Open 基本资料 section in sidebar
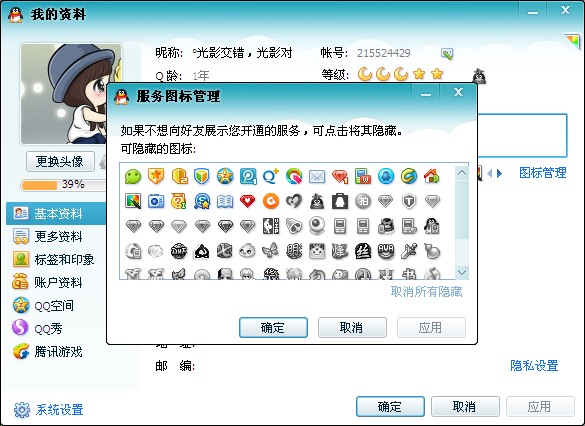Image resolution: width=585 pixels, height=426 pixels. pos(56,213)
